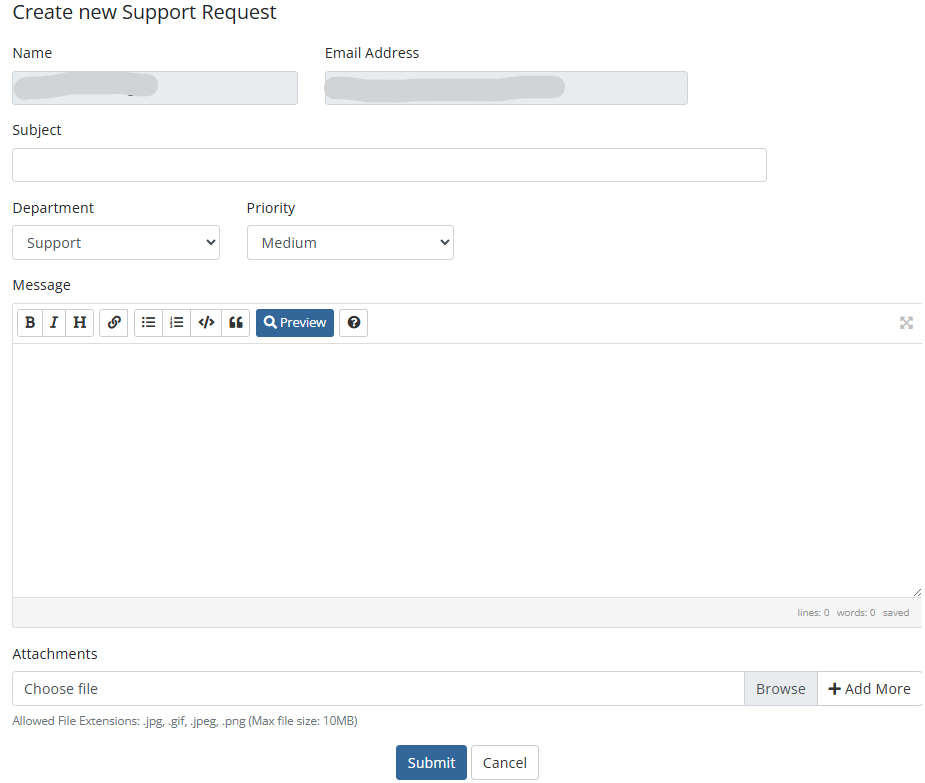Click the Choose file attachment field
Viewport: 925px width, 783px height.
(x=378, y=689)
